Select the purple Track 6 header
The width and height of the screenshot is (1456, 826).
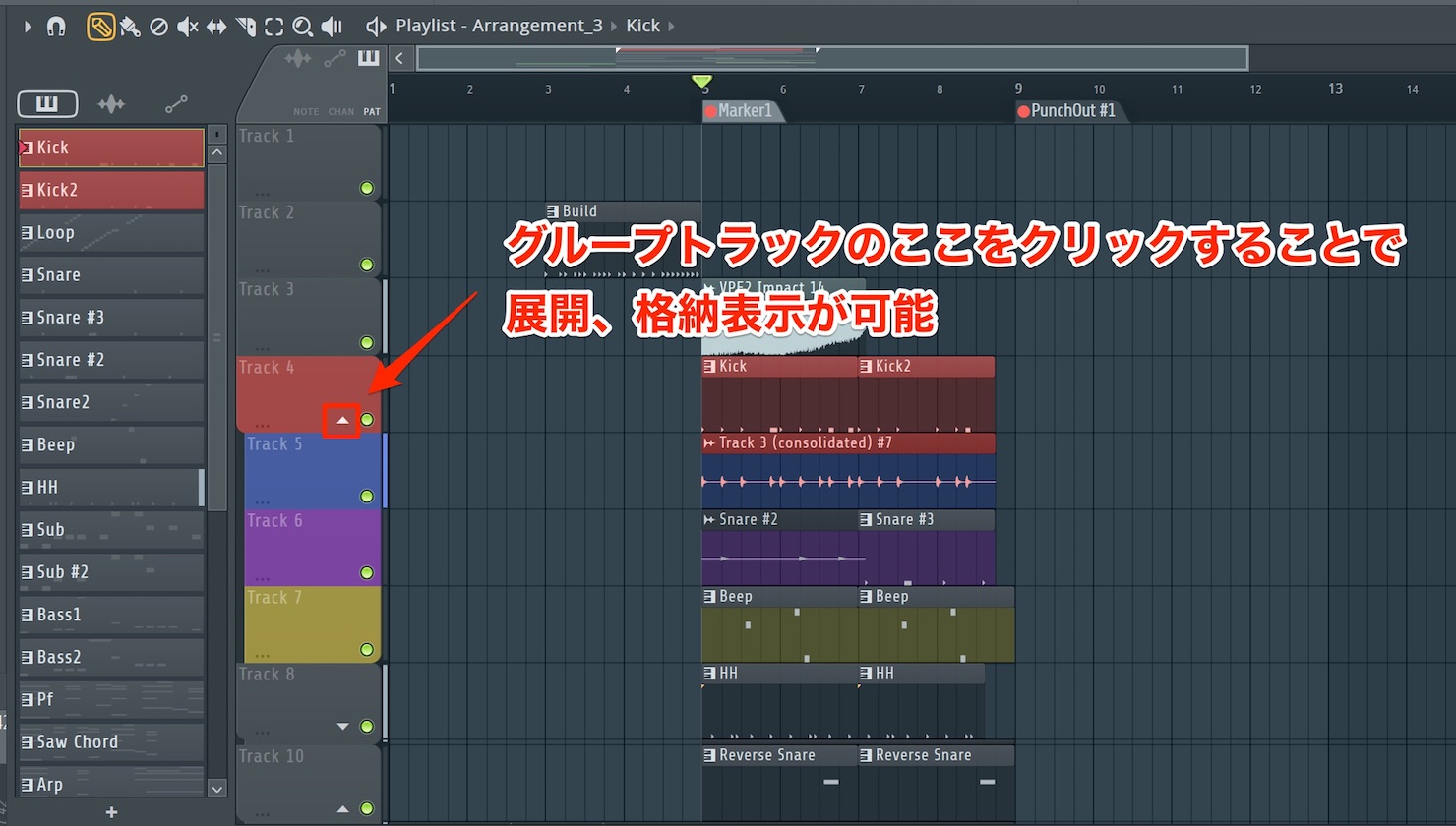tap(312, 548)
